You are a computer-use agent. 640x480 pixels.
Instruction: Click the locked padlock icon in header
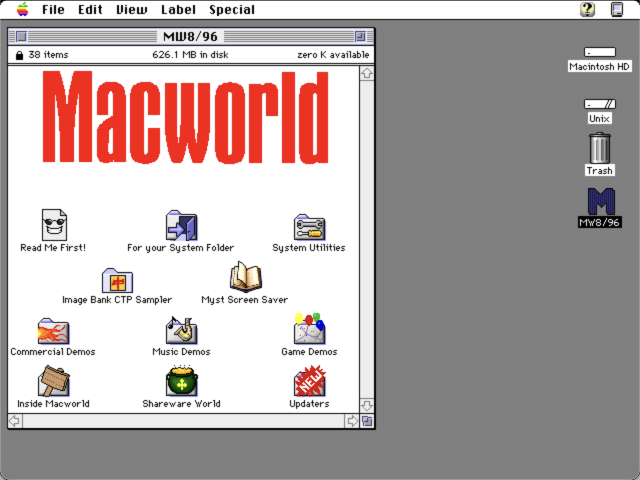[x=19, y=55]
